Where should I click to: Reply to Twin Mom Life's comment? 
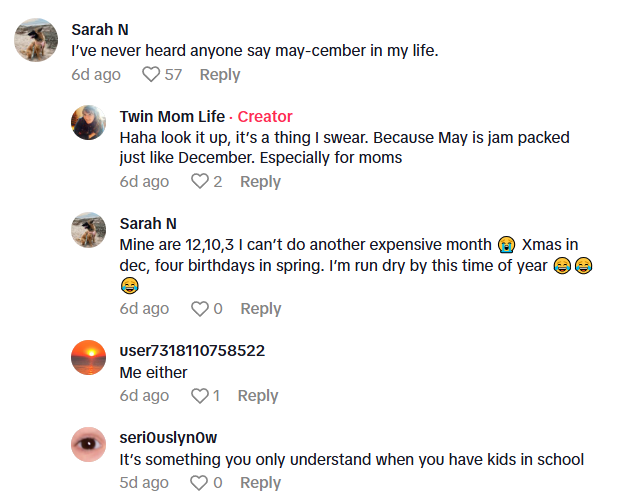tap(260, 182)
